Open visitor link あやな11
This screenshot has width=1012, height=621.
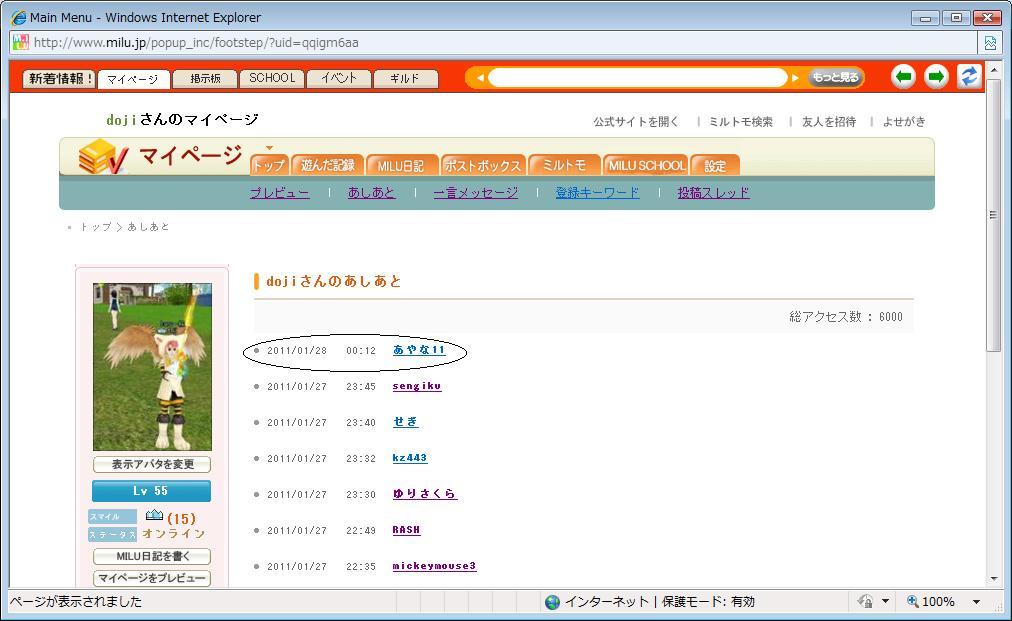419,350
